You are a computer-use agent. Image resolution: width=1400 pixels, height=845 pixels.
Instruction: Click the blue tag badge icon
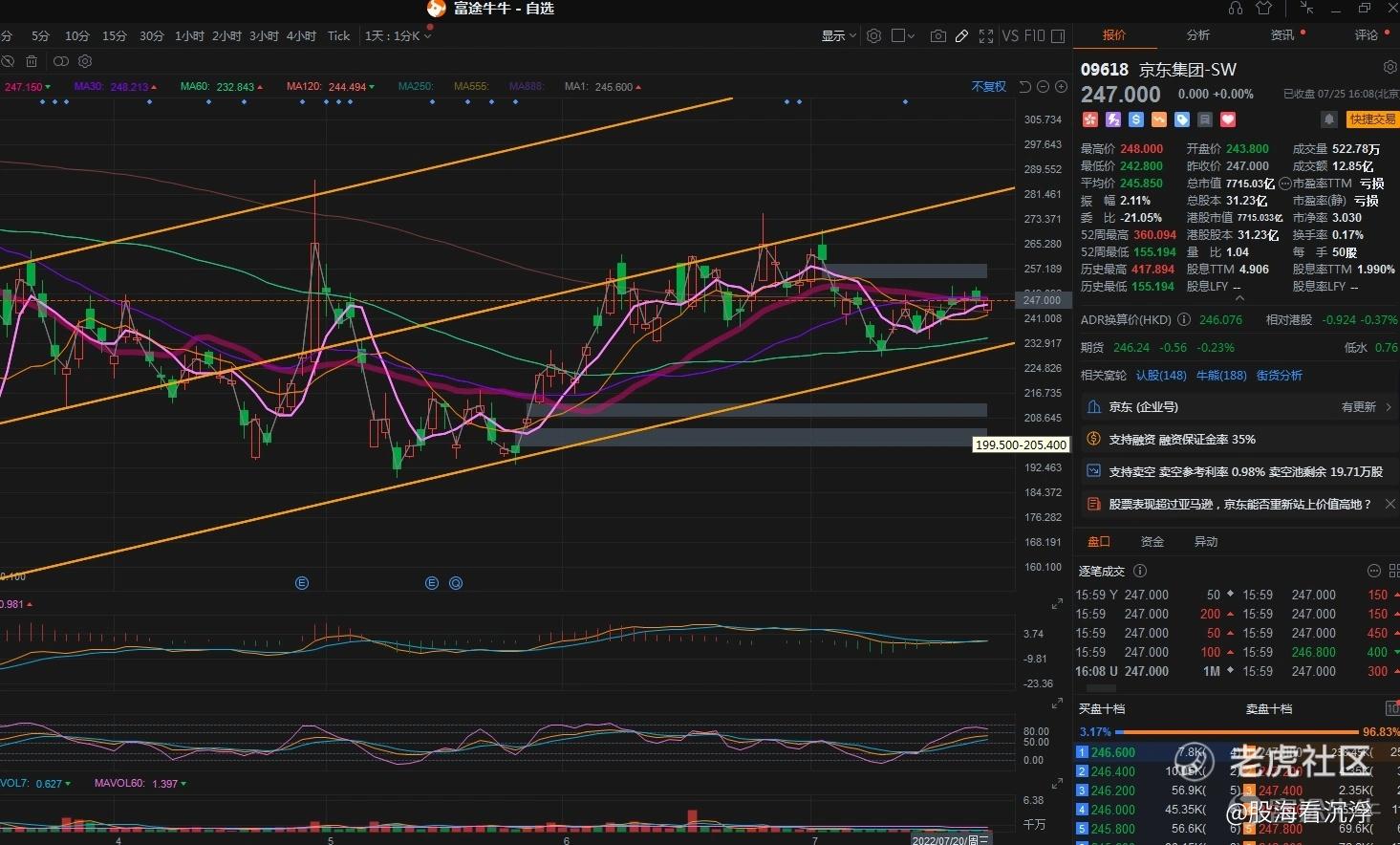coord(1182,119)
